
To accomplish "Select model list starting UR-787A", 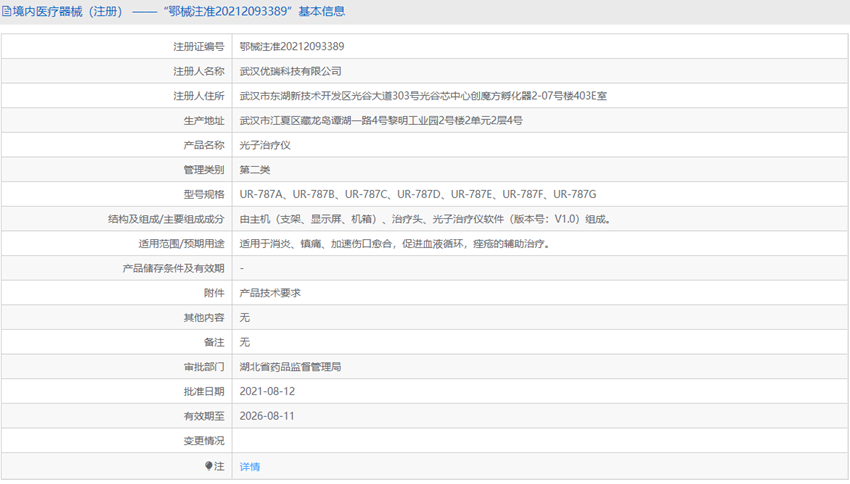I will (x=418, y=194).
